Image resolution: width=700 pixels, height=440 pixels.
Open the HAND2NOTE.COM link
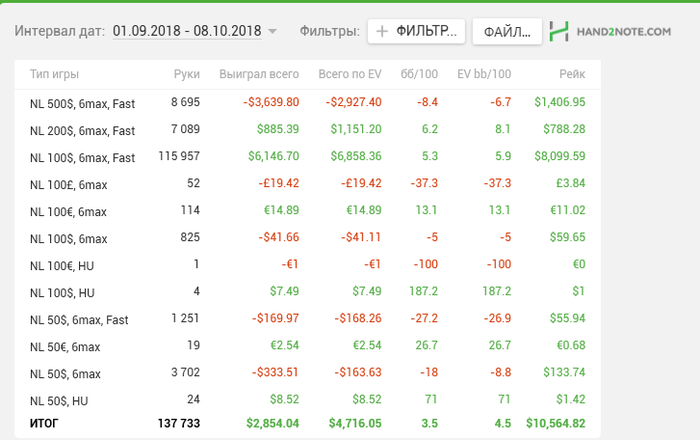coord(624,32)
